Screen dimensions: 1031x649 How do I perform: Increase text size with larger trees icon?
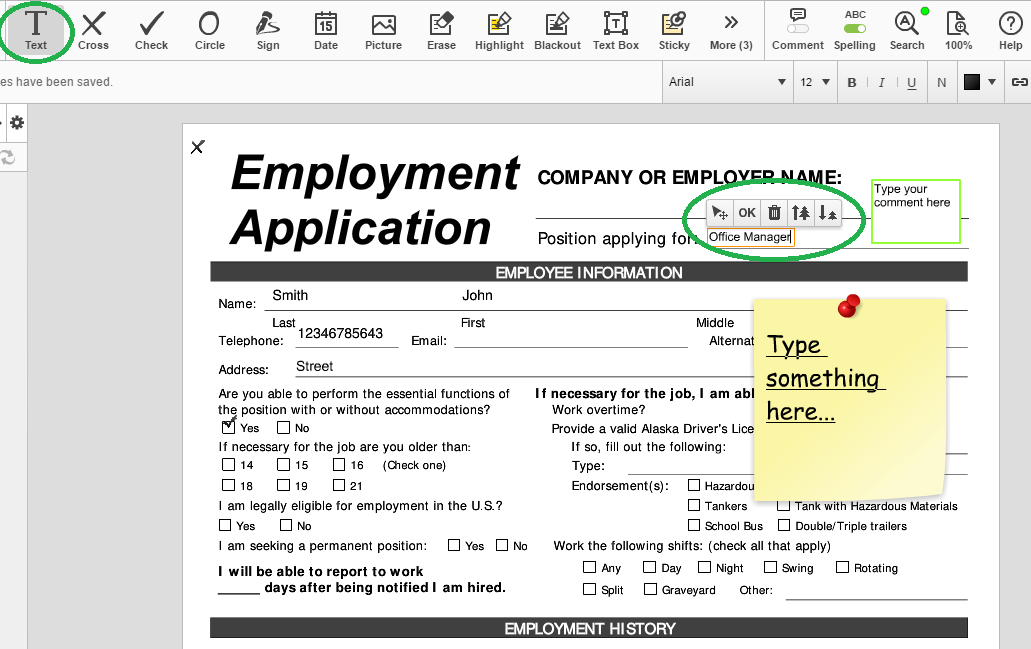pos(800,212)
